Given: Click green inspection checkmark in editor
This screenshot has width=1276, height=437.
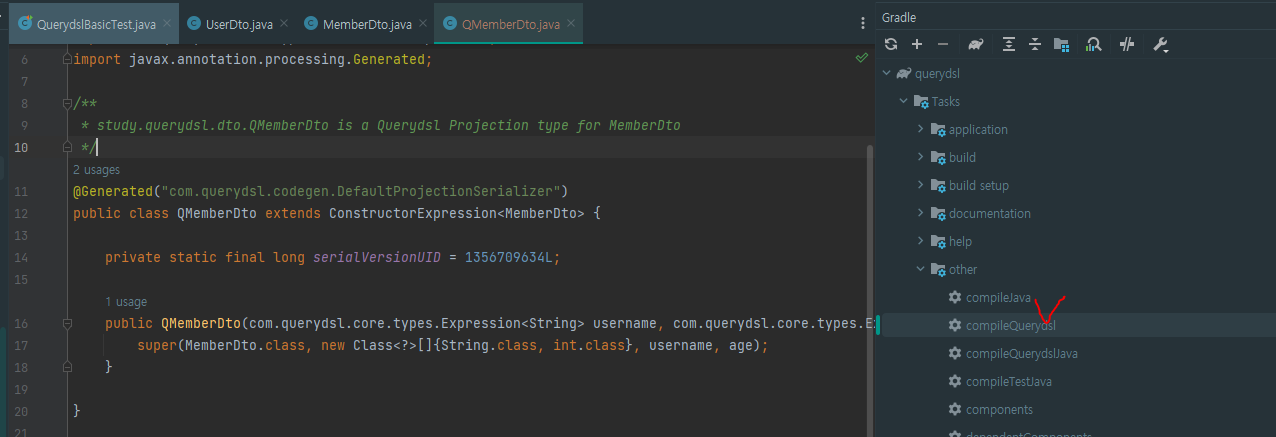Looking at the screenshot, I should [x=862, y=59].
